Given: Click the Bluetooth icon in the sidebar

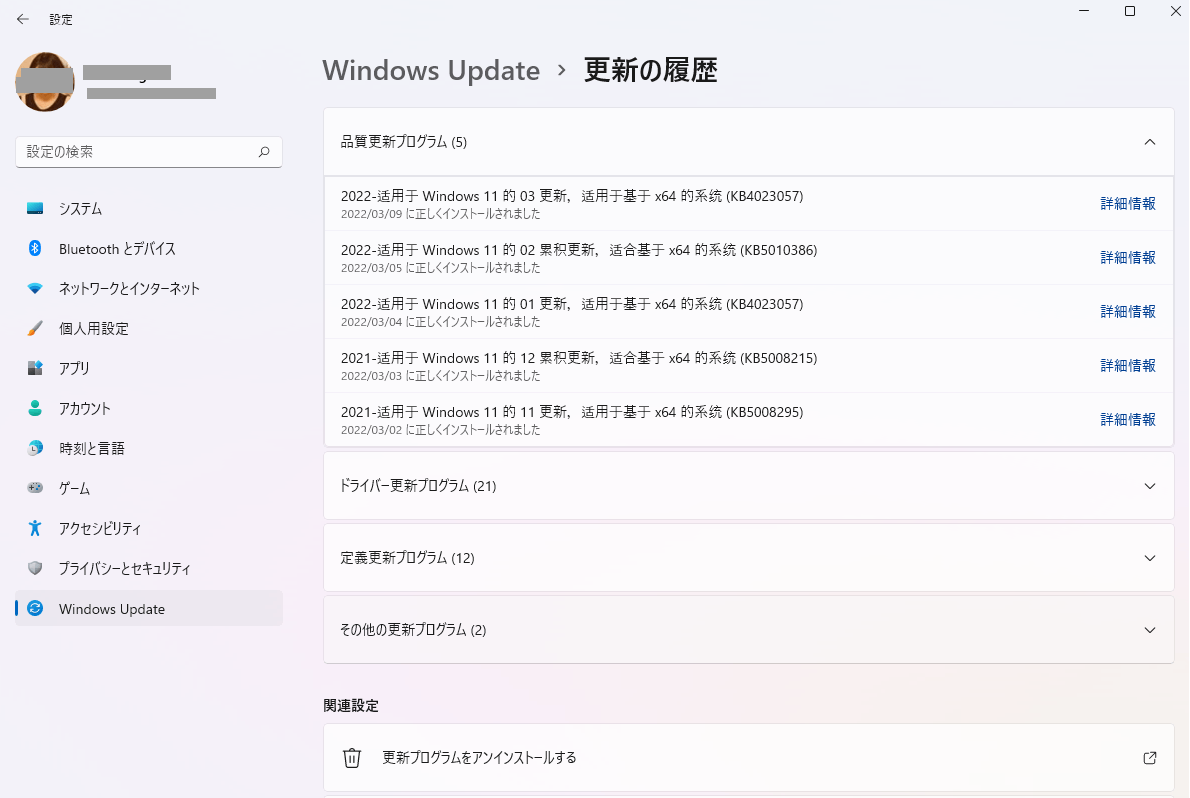Looking at the screenshot, I should [35, 248].
